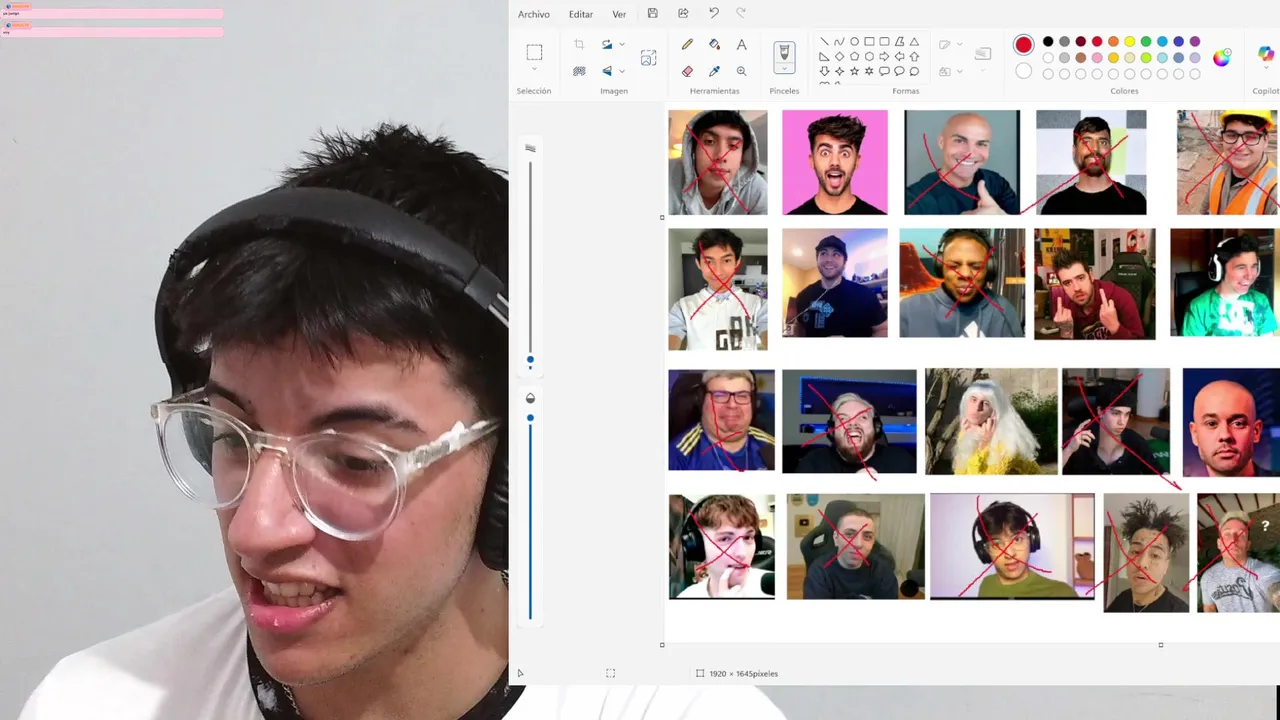The image size is (1280, 720).
Task: Open Edit colors rainbow wheel
Action: click(1221, 58)
